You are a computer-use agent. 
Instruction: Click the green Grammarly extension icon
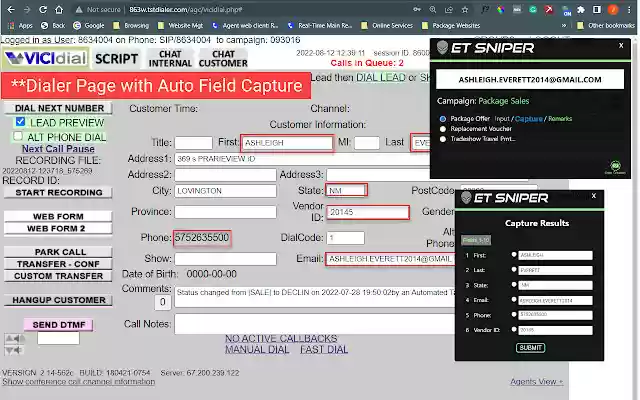click(x=533, y=9)
